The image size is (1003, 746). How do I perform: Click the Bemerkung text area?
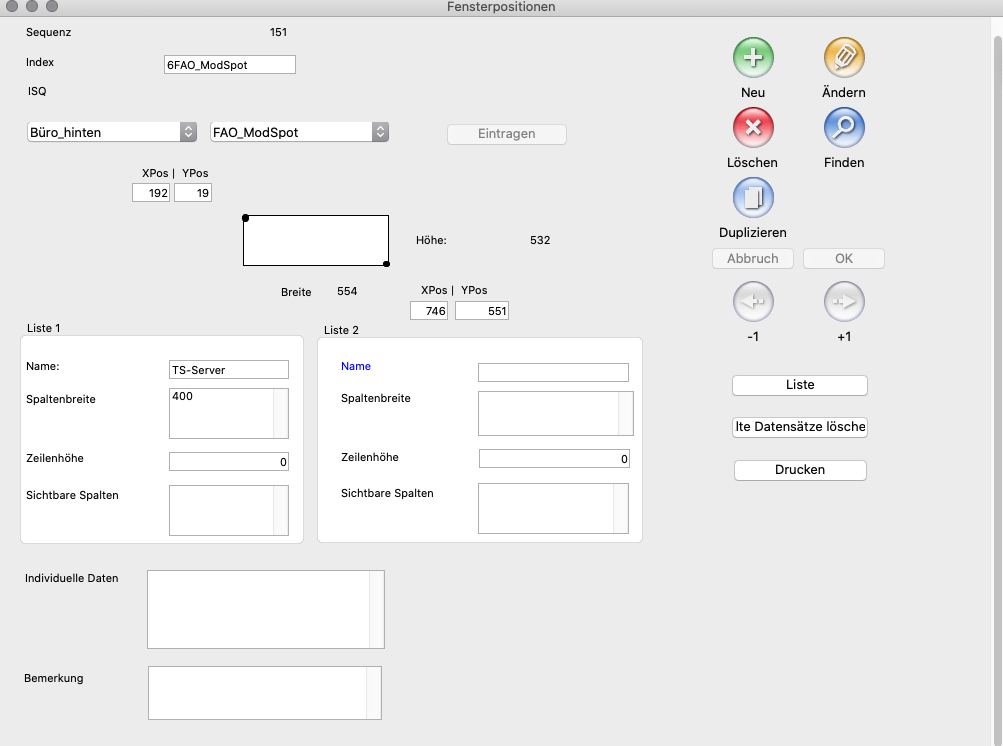click(258, 692)
